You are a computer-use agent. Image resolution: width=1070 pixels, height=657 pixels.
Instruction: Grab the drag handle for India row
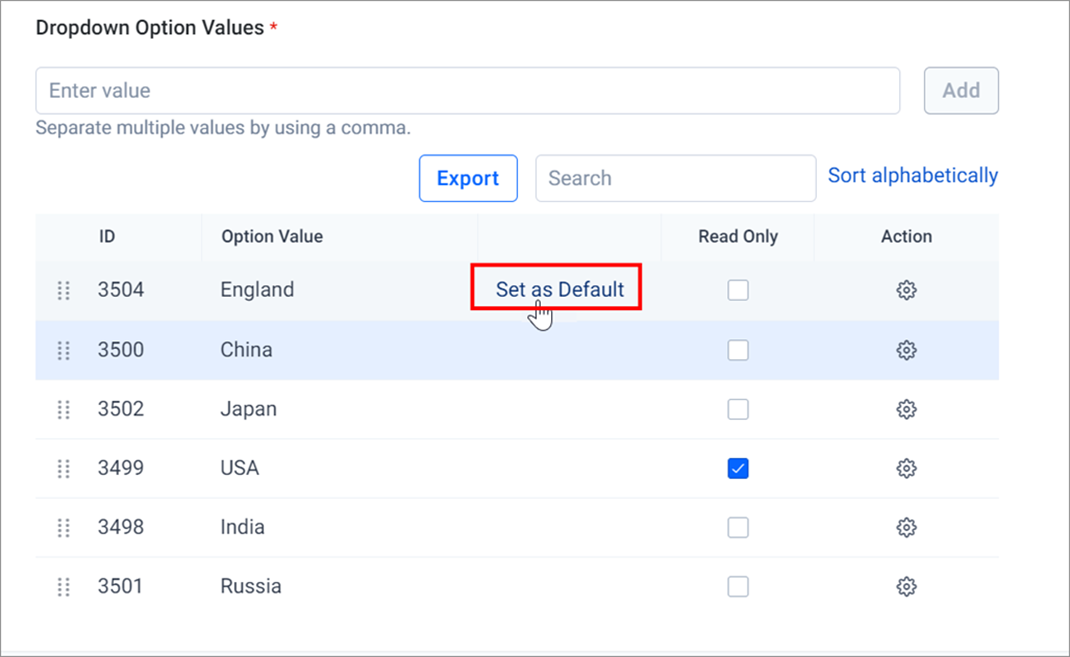point(63,528)
